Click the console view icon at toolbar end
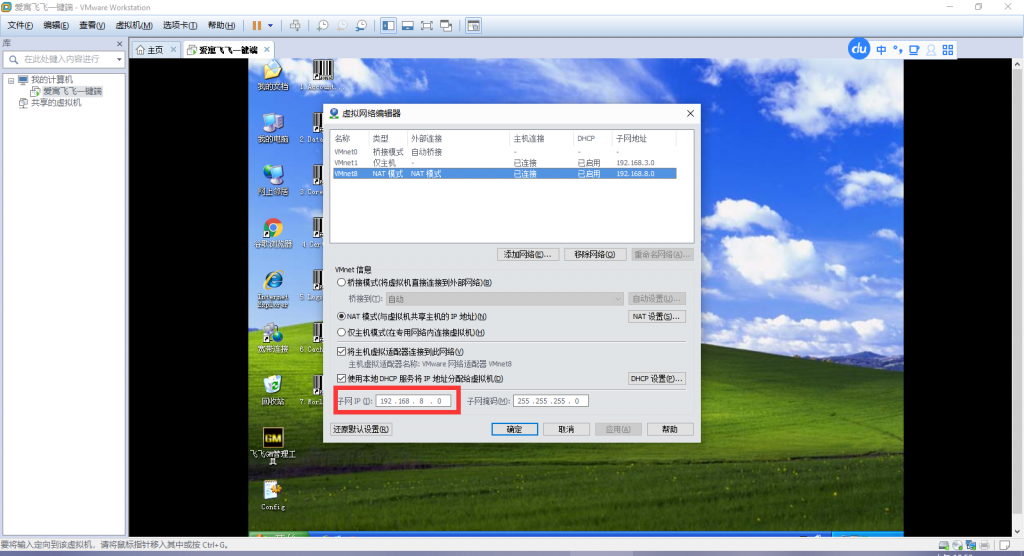Screen dimensions: 1024x556 pyautogui.click(x=473, y=25)
